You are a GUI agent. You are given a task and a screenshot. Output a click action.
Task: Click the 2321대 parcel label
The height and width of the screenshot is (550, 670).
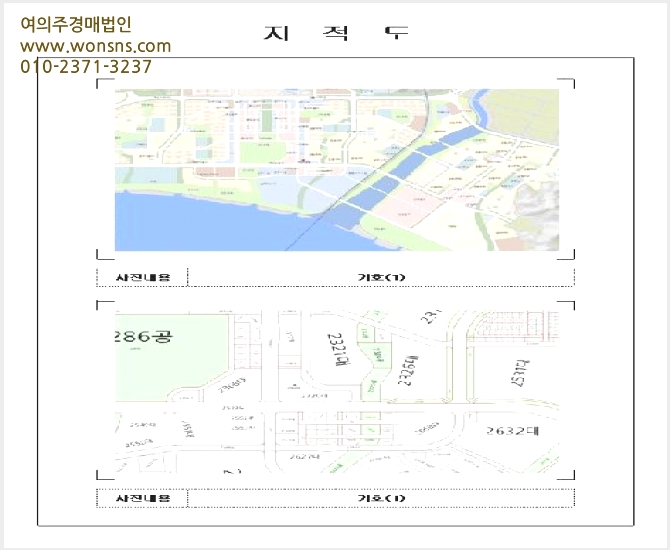pyautogui.click(x=338, y=350)
